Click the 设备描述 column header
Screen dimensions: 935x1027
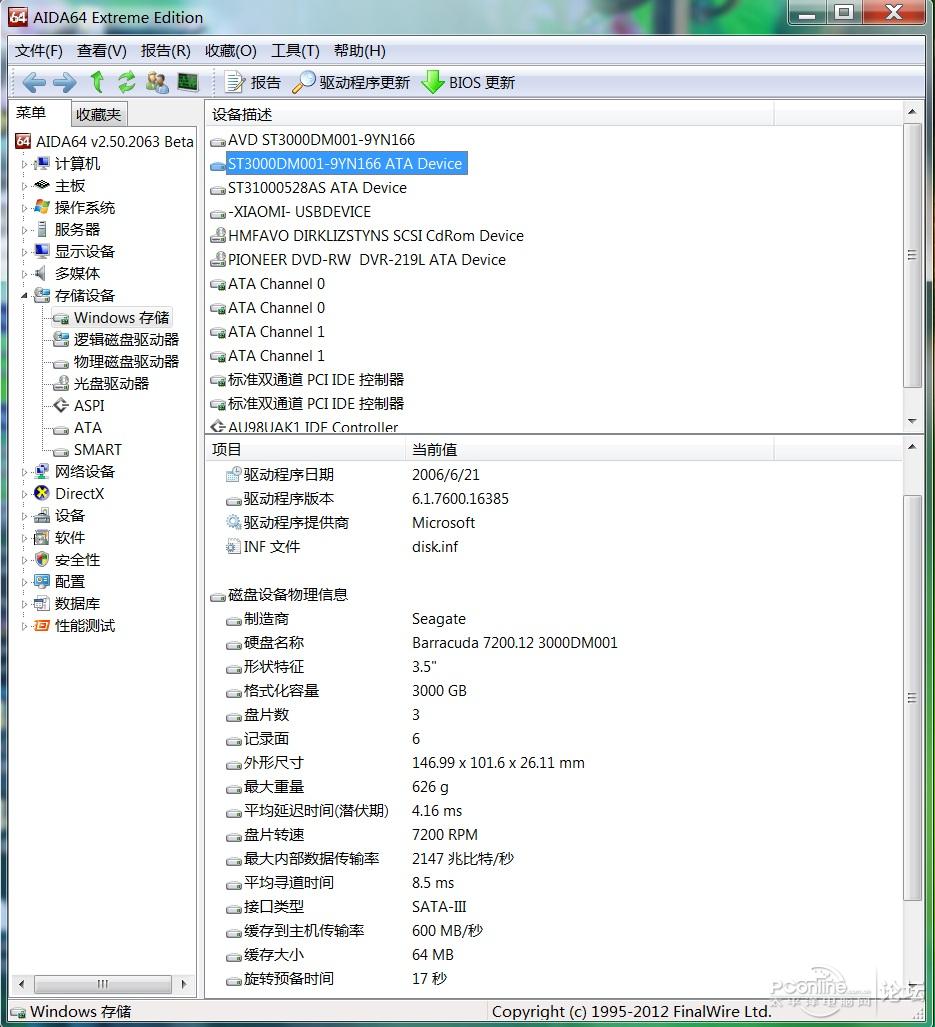pyautogui.click(x=491, y=115)
